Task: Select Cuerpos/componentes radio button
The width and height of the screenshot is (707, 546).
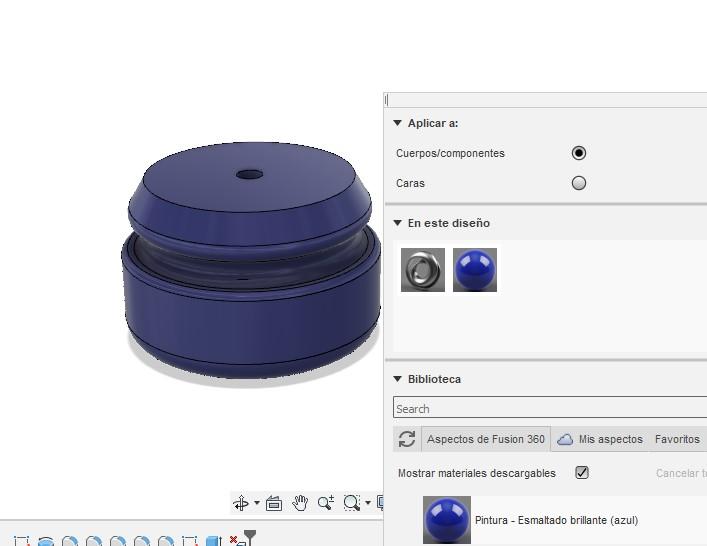Action: [x=579, y=153]
